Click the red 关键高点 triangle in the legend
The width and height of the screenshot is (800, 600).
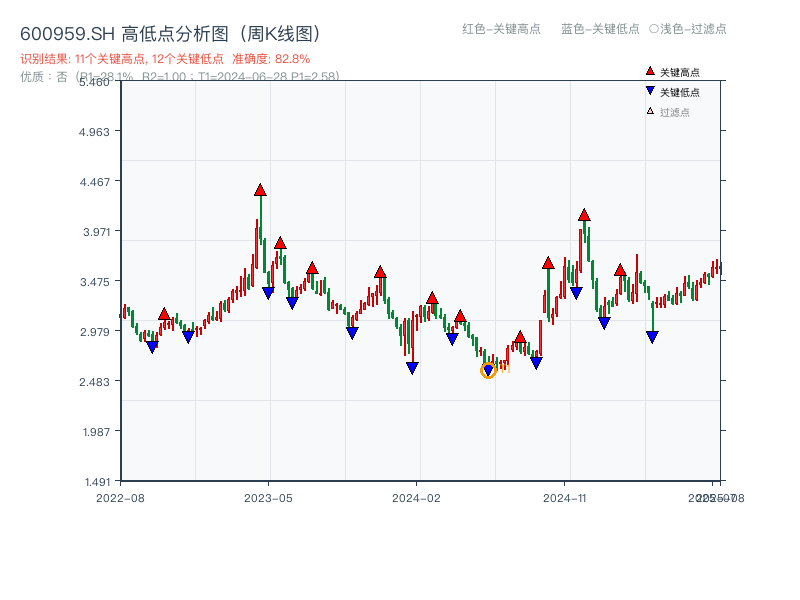click(x=650, y=71)
